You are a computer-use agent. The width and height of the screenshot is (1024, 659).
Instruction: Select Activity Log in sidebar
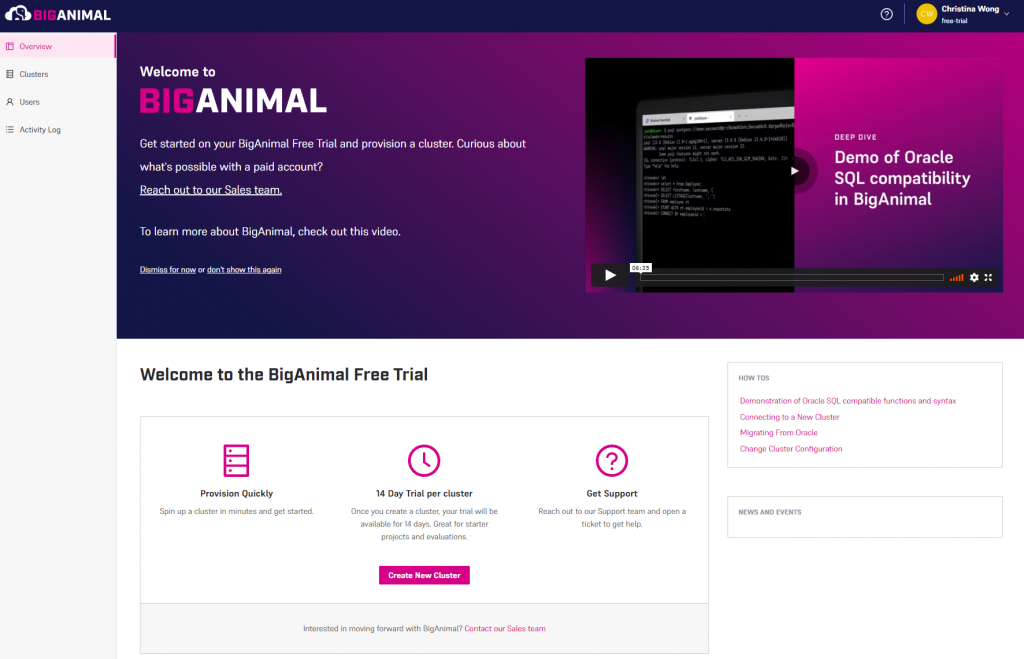pos(39,130)
